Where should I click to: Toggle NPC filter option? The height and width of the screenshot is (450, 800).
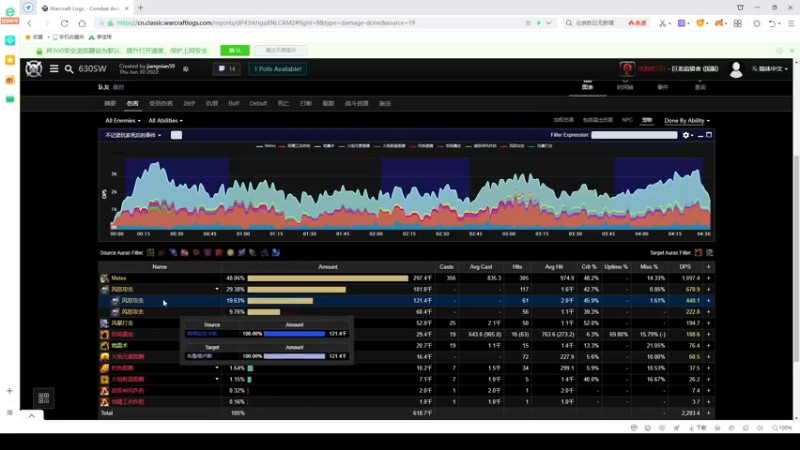pos(627,120)
